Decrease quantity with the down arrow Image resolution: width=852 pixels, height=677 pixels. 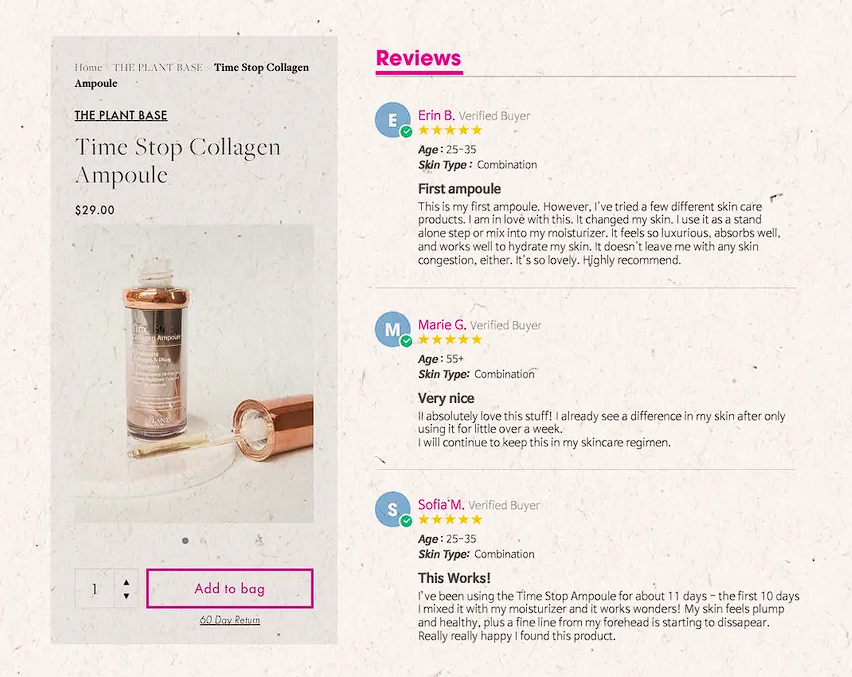pos(126,596)
